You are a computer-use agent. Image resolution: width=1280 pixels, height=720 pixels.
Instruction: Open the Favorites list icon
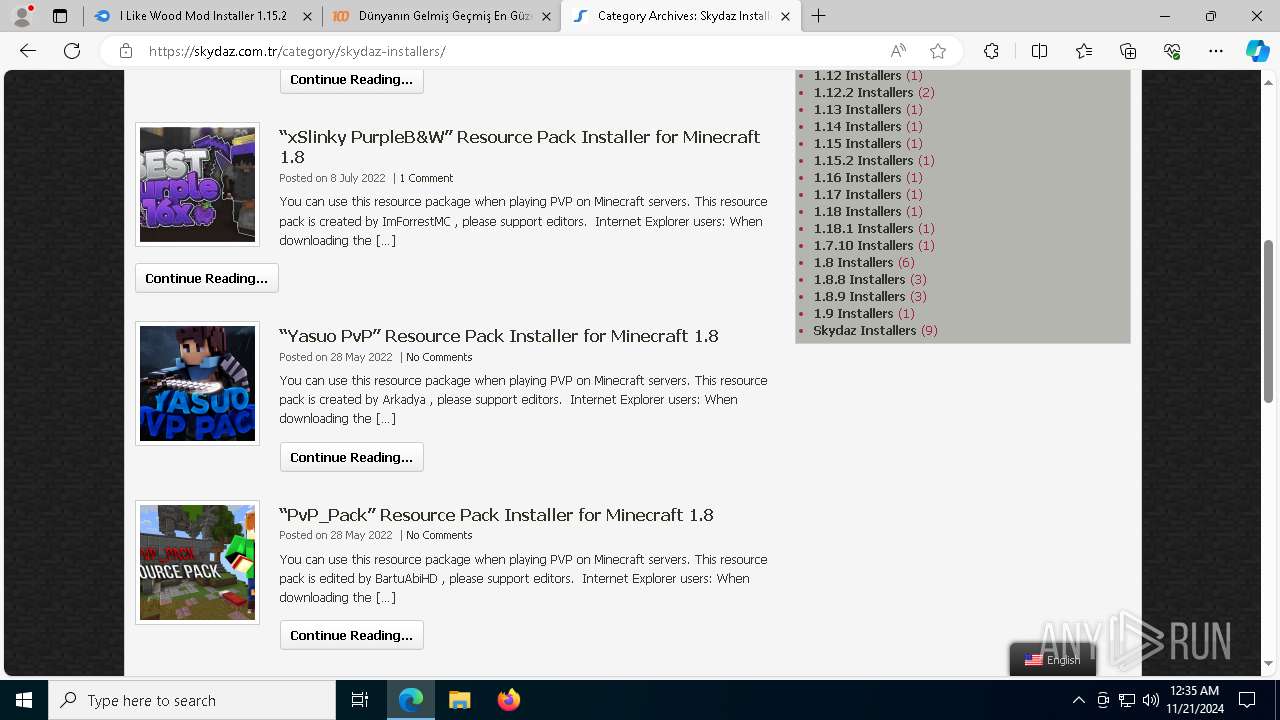(x=1084, y=51)
